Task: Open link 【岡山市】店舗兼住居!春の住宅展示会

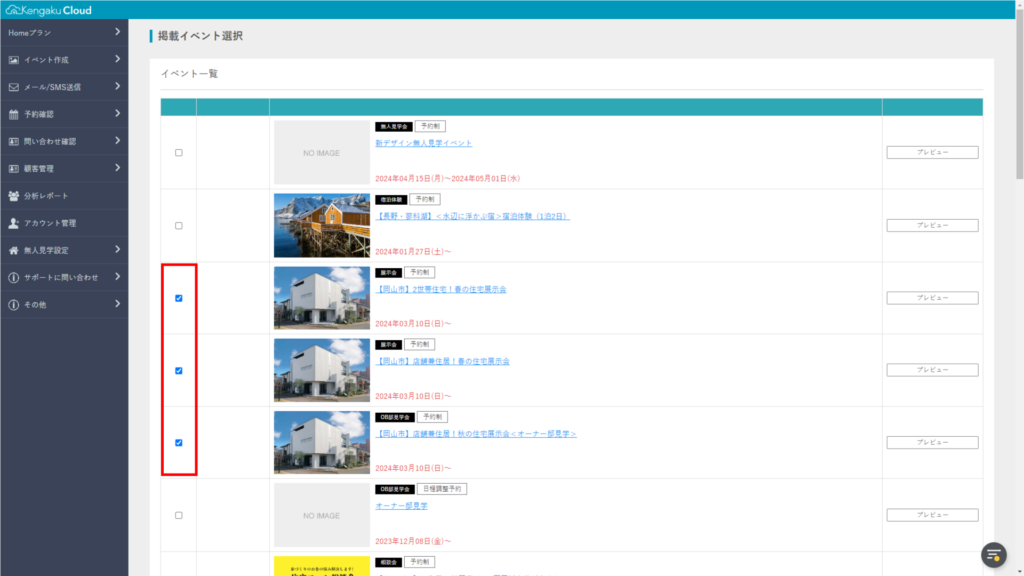Action: coord(442,361)
